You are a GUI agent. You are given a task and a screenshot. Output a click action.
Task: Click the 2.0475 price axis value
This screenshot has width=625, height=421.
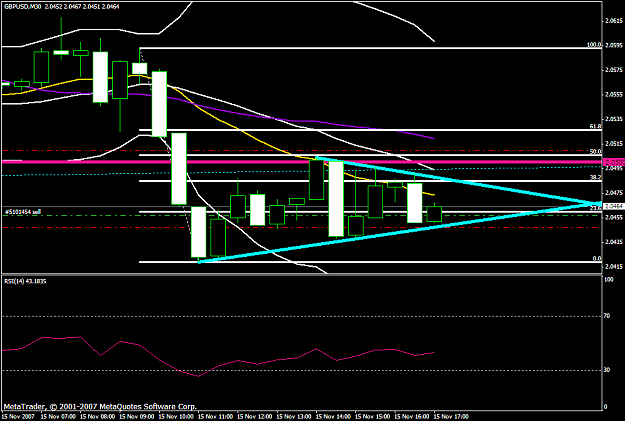pyautogui.click(x=613, y=193)
